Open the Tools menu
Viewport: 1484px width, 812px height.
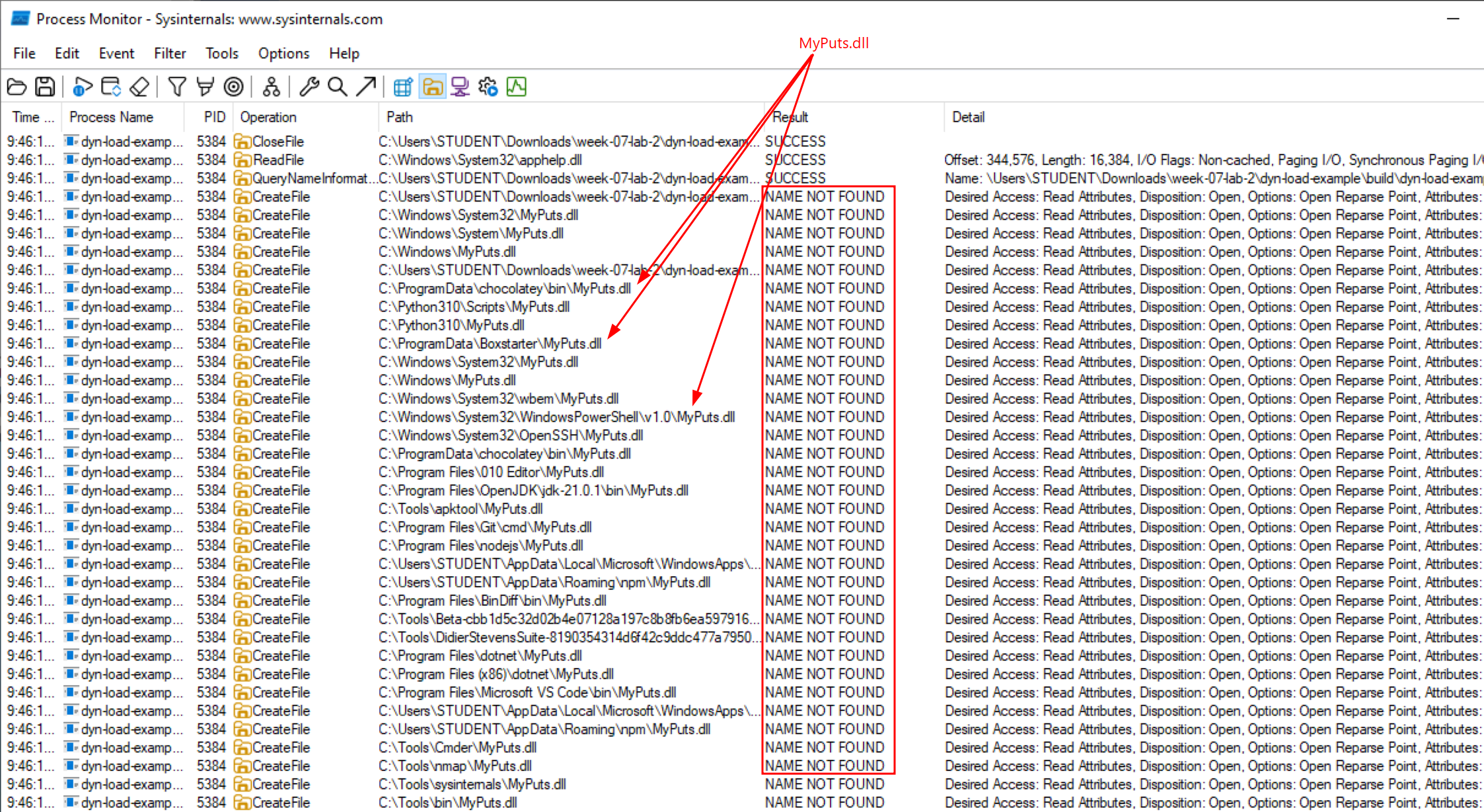[x=221, y=54]
